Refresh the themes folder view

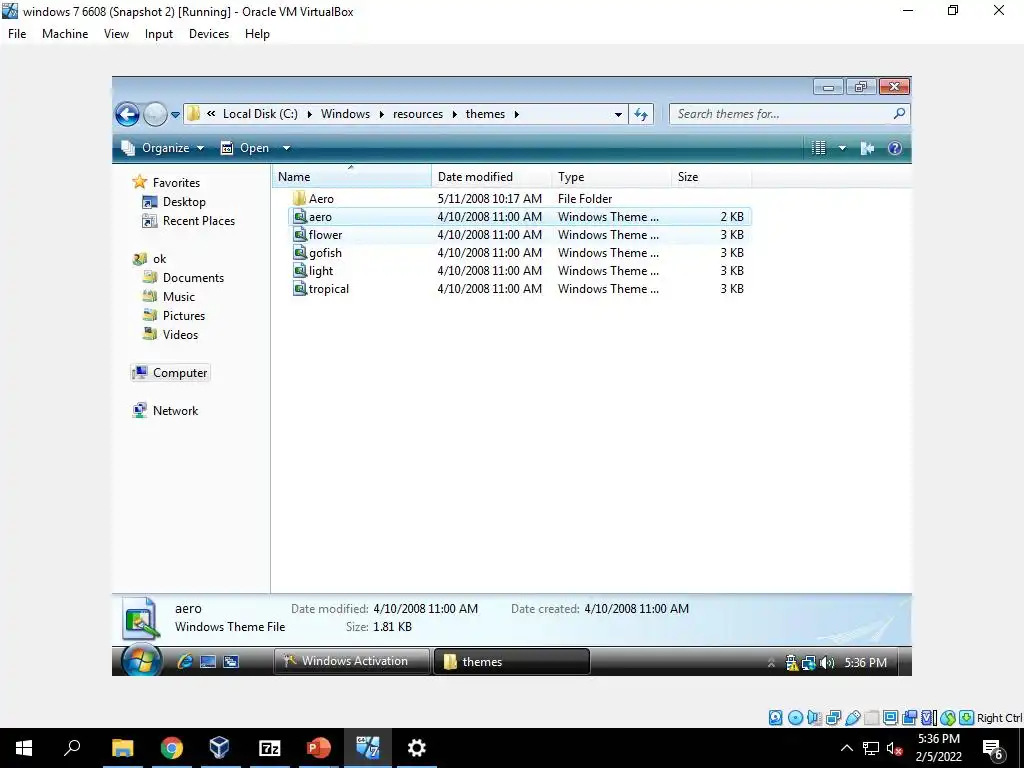click(641, 114)
